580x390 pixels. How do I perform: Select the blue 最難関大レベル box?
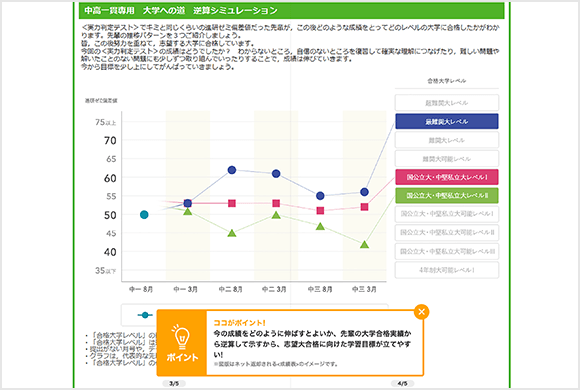point(446,121)
